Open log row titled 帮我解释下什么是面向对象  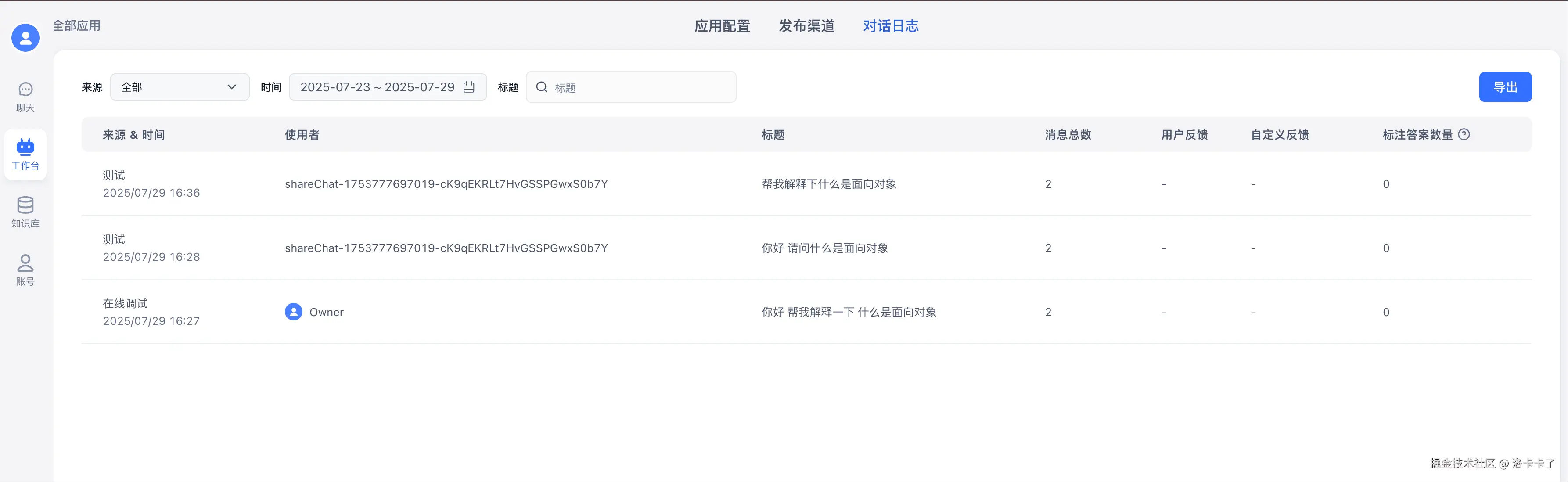tap(828, 184)
